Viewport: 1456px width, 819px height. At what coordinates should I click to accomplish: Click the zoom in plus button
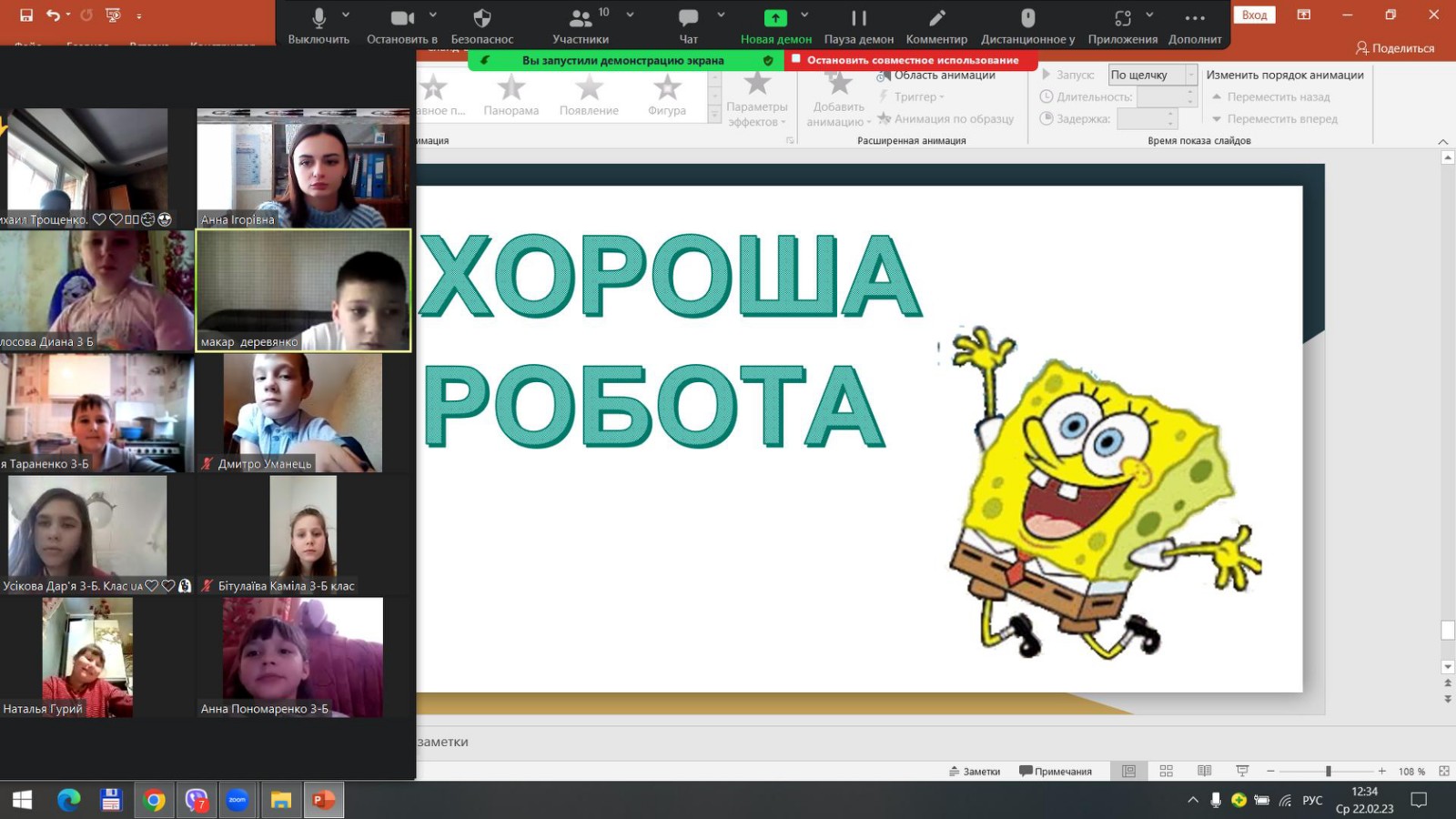pyautogui.click(x=1382, y=771)
